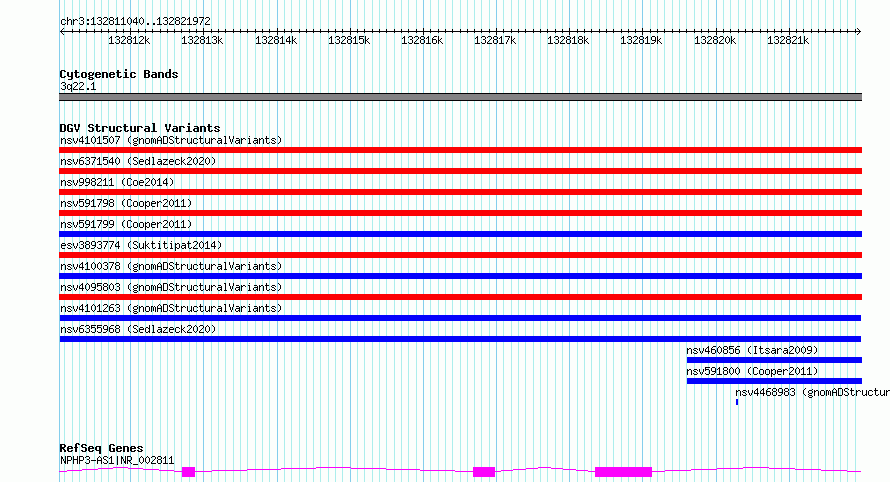Click the DGV Structural Variants track title
The image size is (890, 482).
point(140,128)
